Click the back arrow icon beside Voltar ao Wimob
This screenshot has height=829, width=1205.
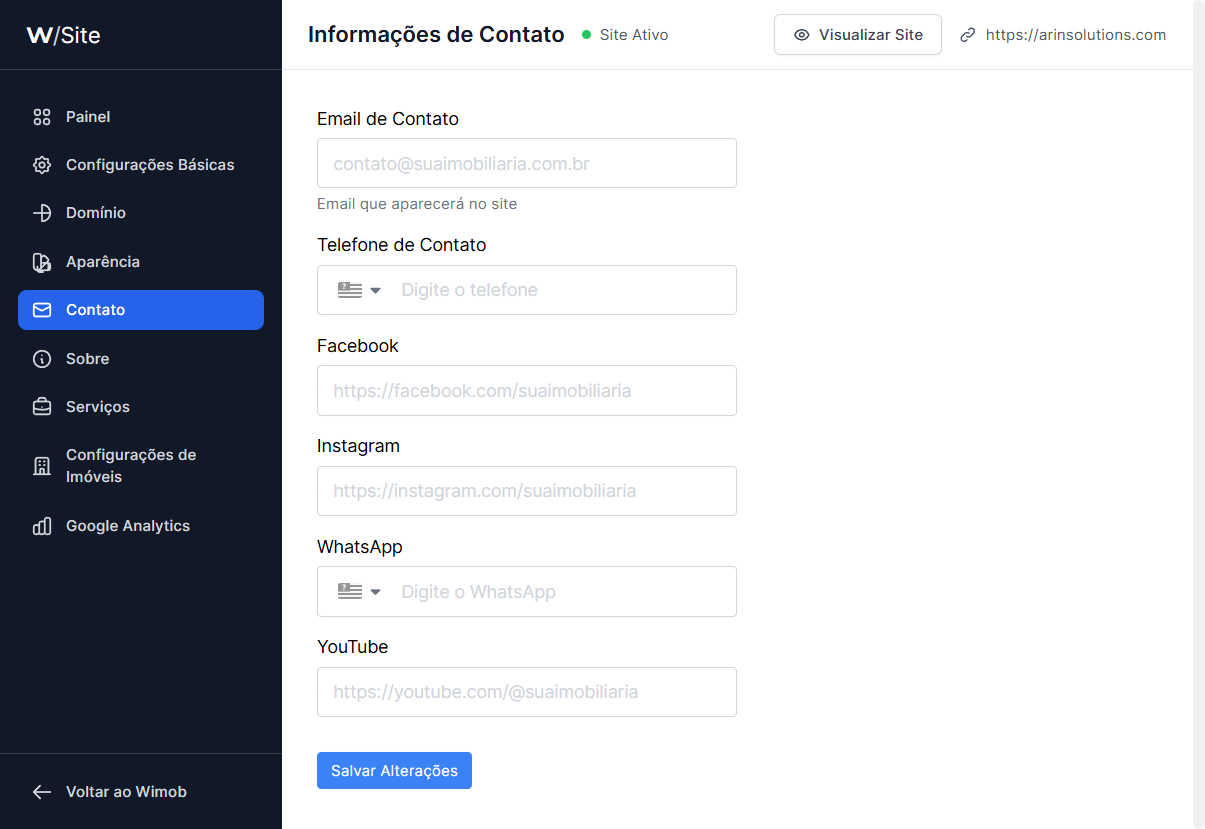click(42, 792)
